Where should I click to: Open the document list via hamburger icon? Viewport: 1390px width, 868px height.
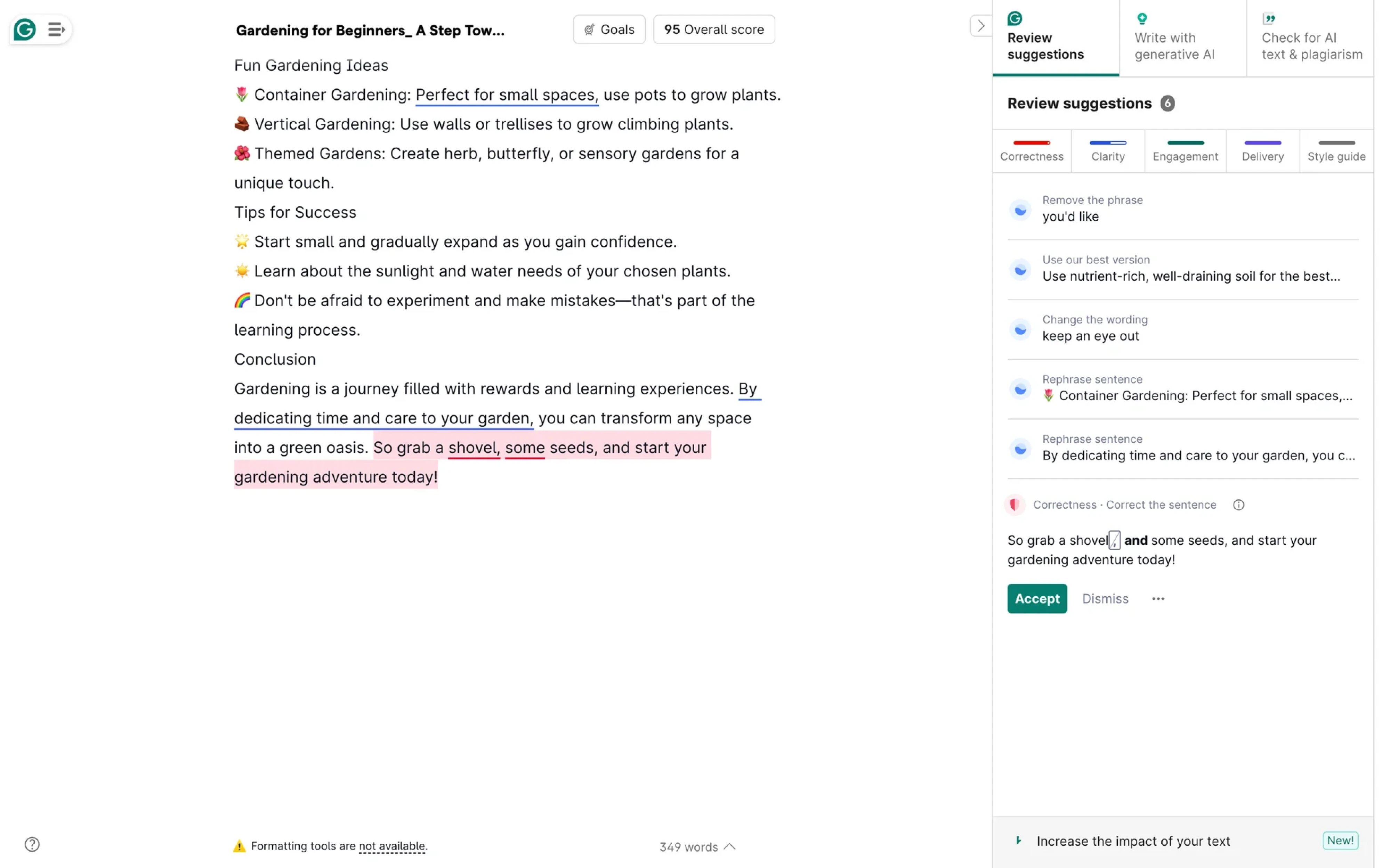56,29
